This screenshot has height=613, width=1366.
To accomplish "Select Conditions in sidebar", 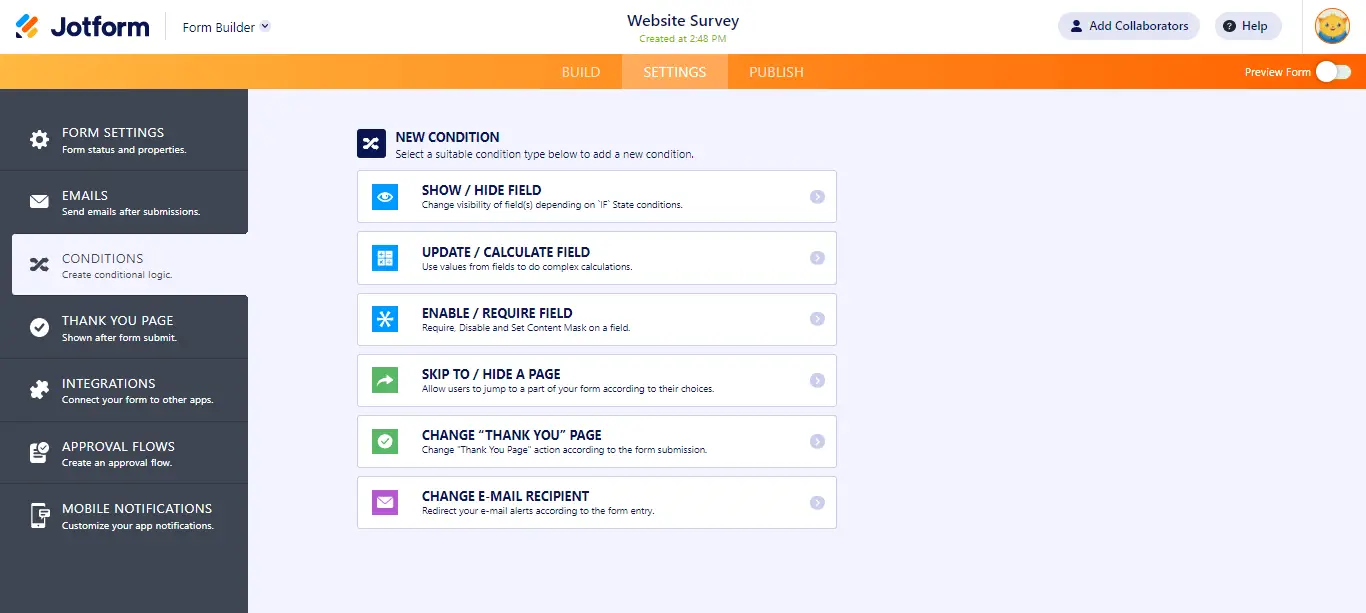I will pyautogui.click(x=130, y=265).
